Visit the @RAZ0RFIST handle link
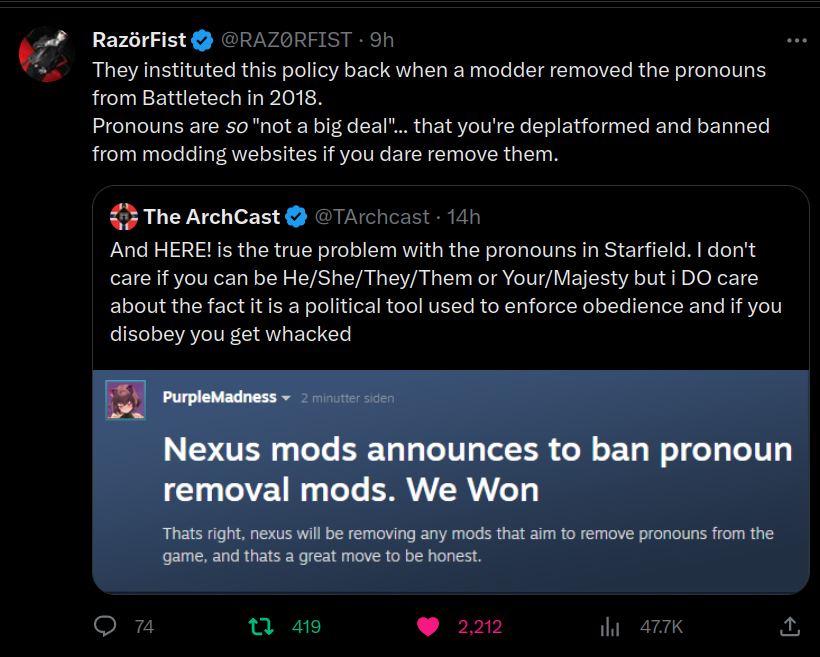Viewport: 820px width, 657px height. [286, 41]
